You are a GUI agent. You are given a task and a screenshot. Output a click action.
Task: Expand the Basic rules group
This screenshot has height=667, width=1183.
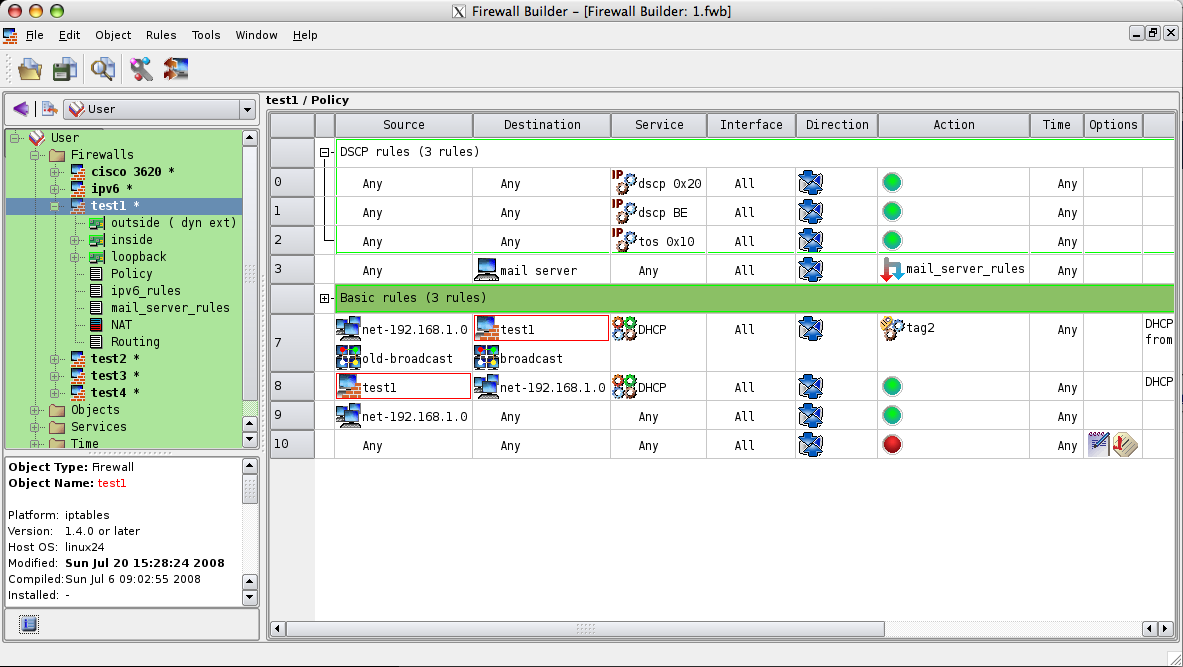pos(324,298)
